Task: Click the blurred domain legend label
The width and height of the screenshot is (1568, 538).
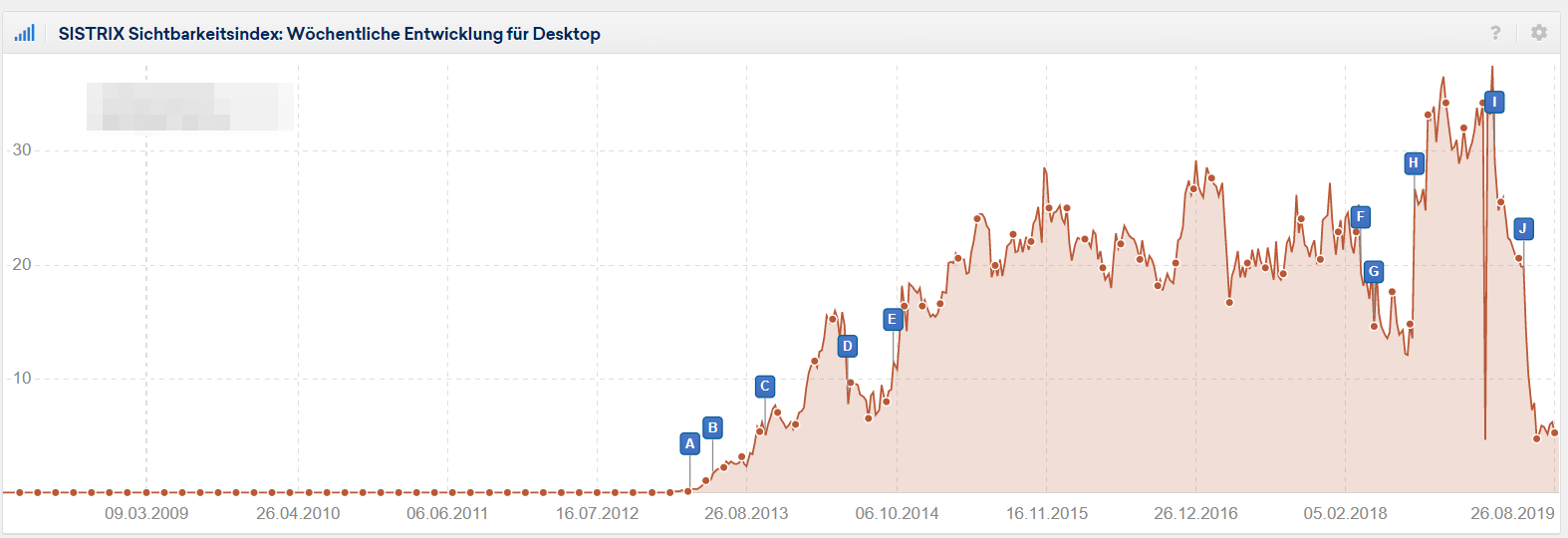Action: tap(189, 107)
